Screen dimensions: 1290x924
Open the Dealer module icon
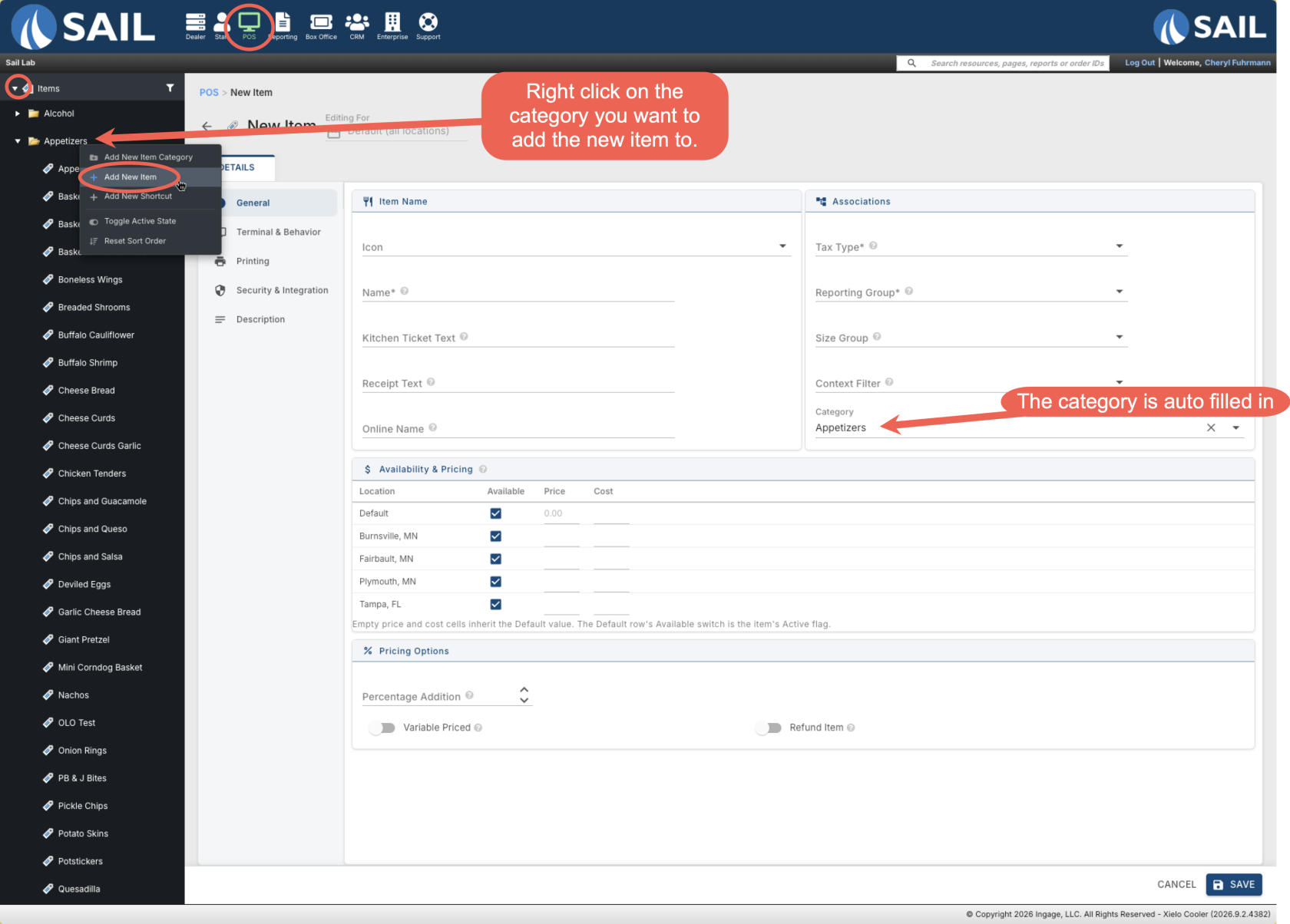pyautogui.click(x=196, y=26)
